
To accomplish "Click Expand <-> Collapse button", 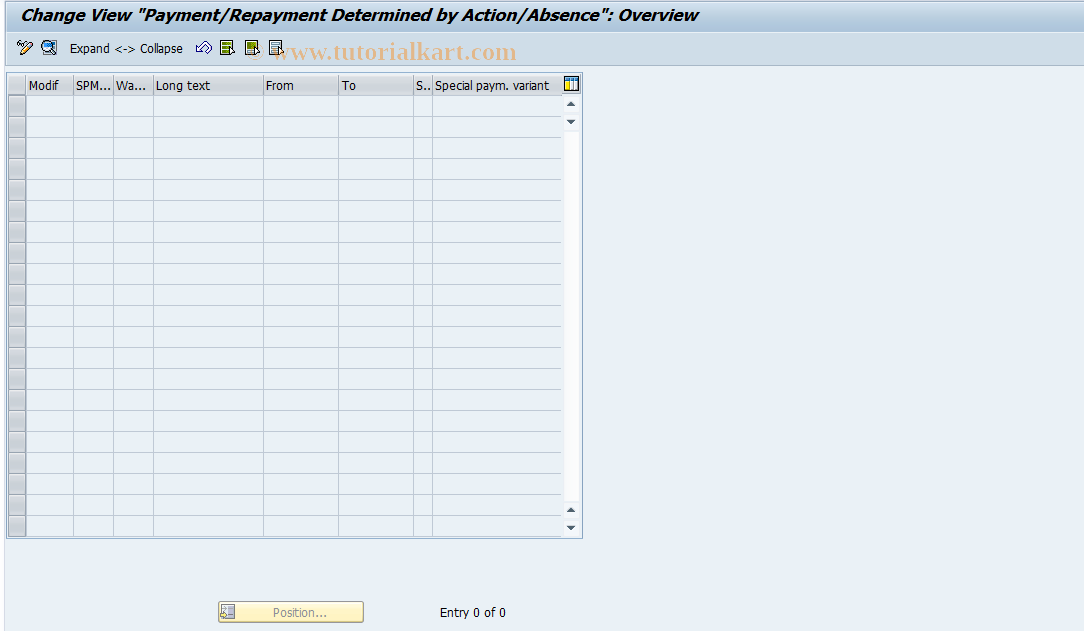I will [x=126, y=48].
